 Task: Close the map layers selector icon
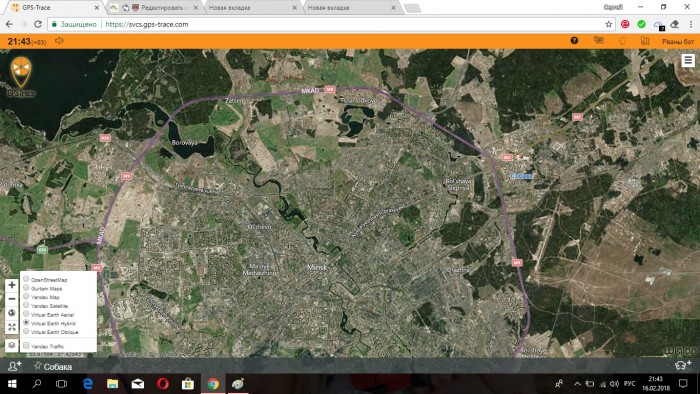click(12, 345)
